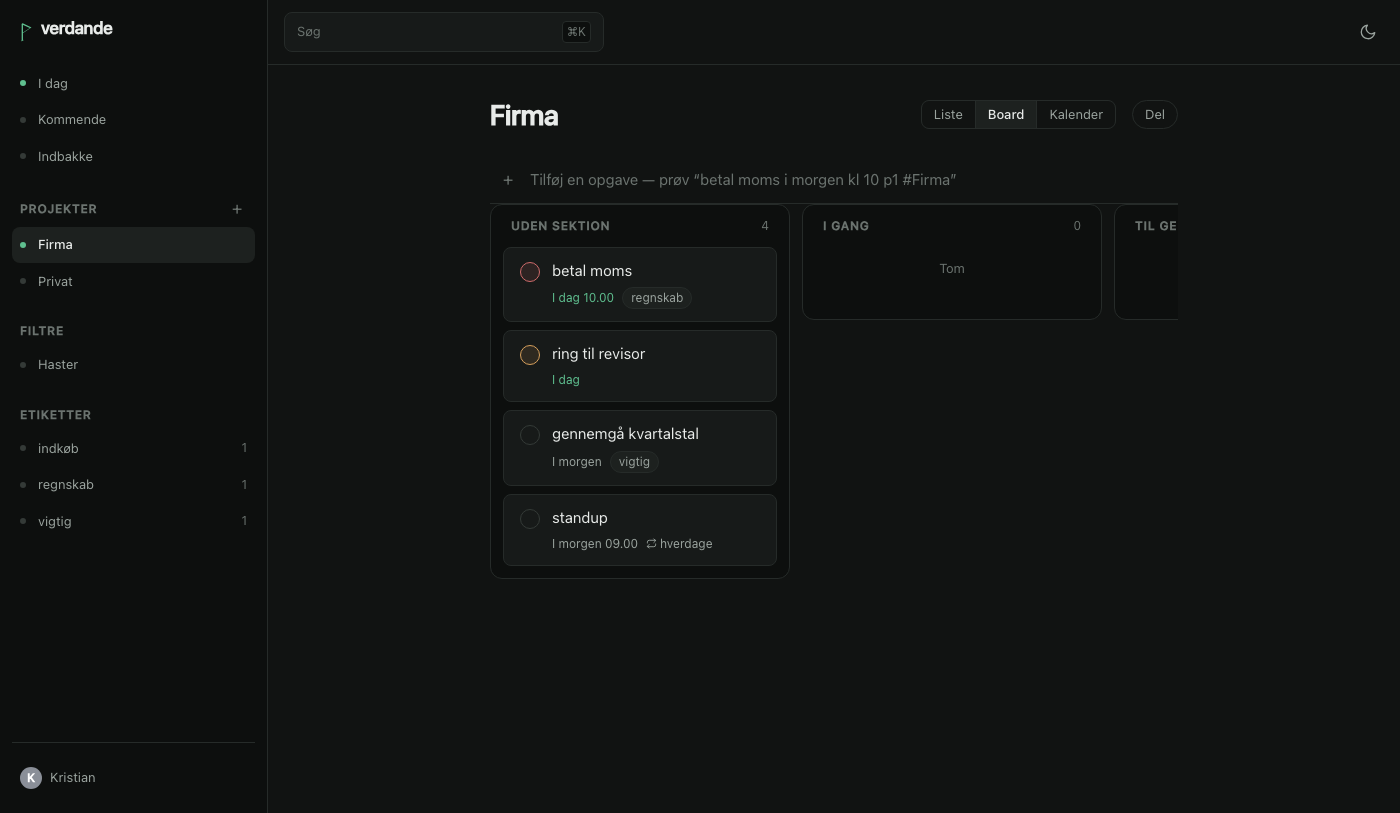Select the Board view tab
The height and width of the screenshot is (813, 1400).
pos(1006,114)
